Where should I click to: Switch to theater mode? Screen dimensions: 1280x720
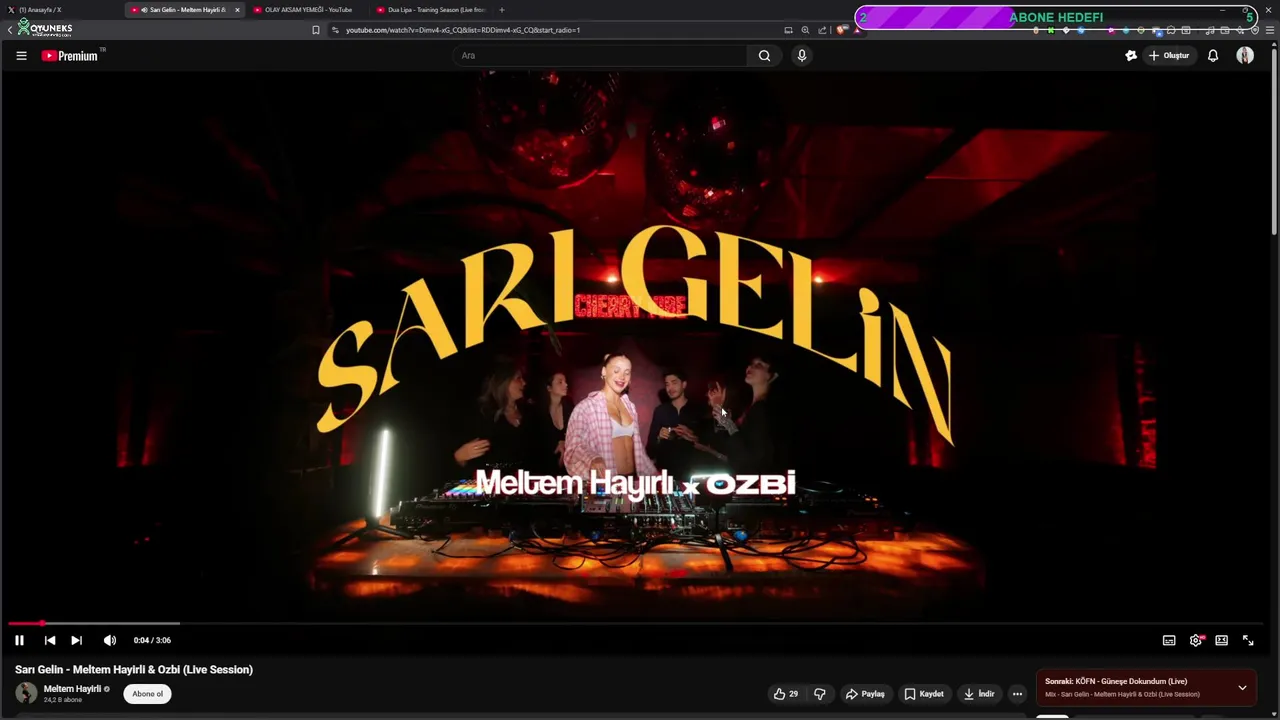coord(1222,640)
